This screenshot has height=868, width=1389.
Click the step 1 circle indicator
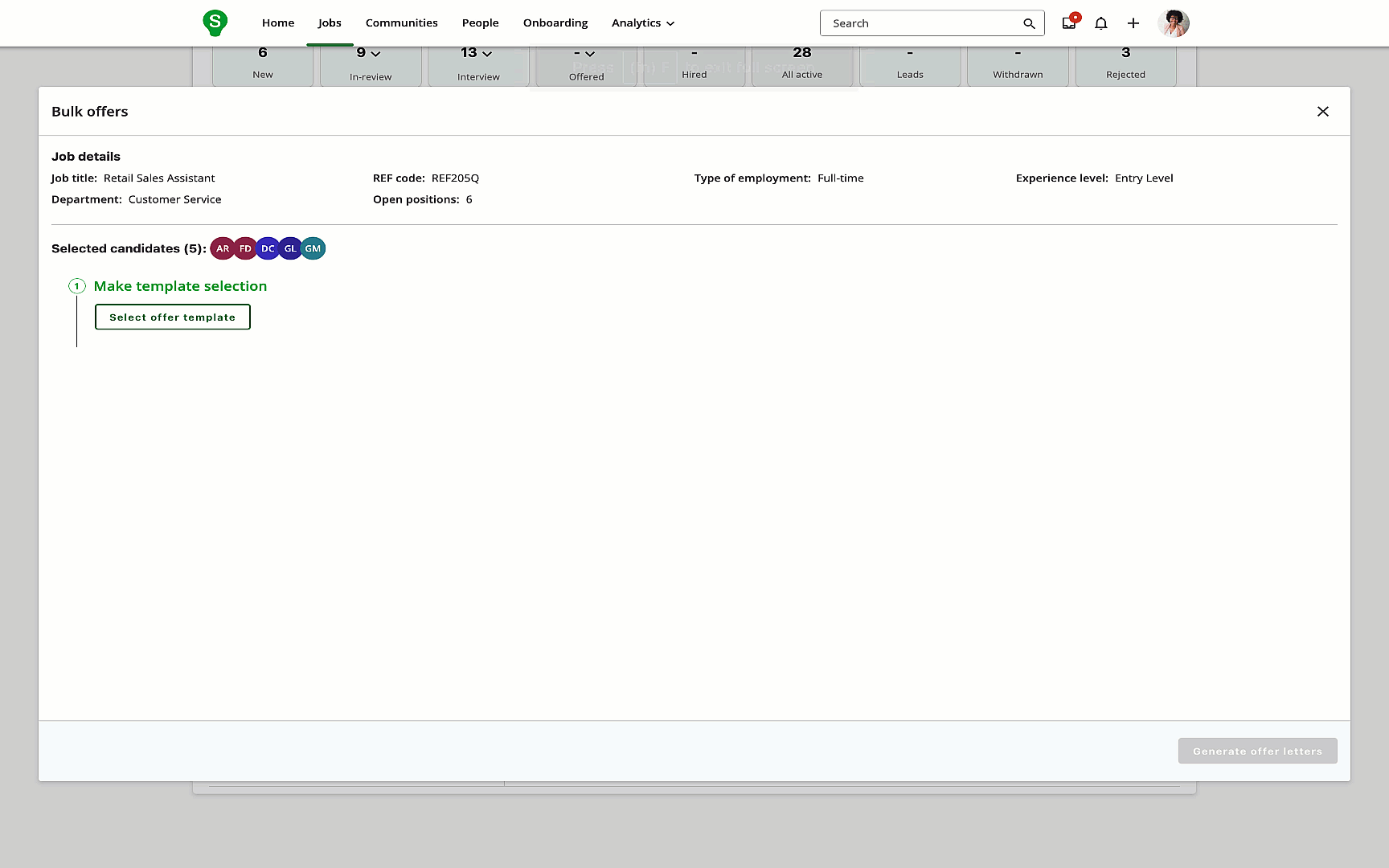tap(77, 286)
